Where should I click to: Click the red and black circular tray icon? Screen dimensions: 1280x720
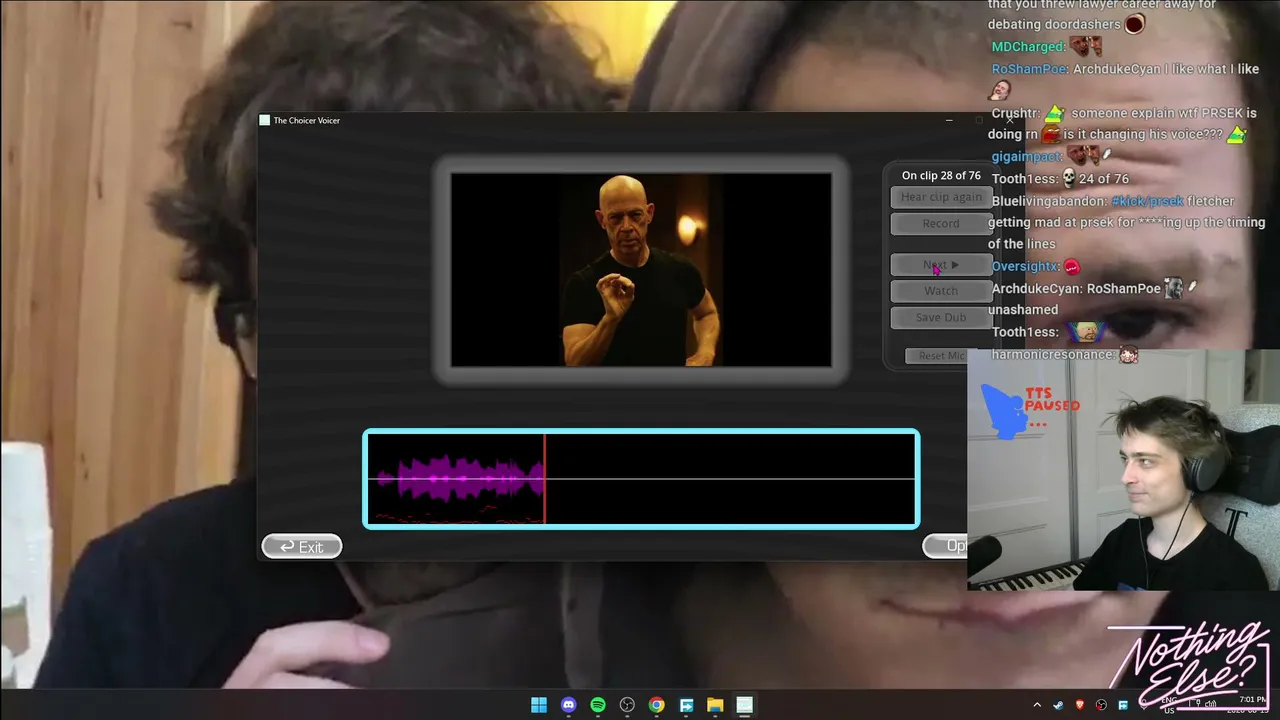[1101, 705]
